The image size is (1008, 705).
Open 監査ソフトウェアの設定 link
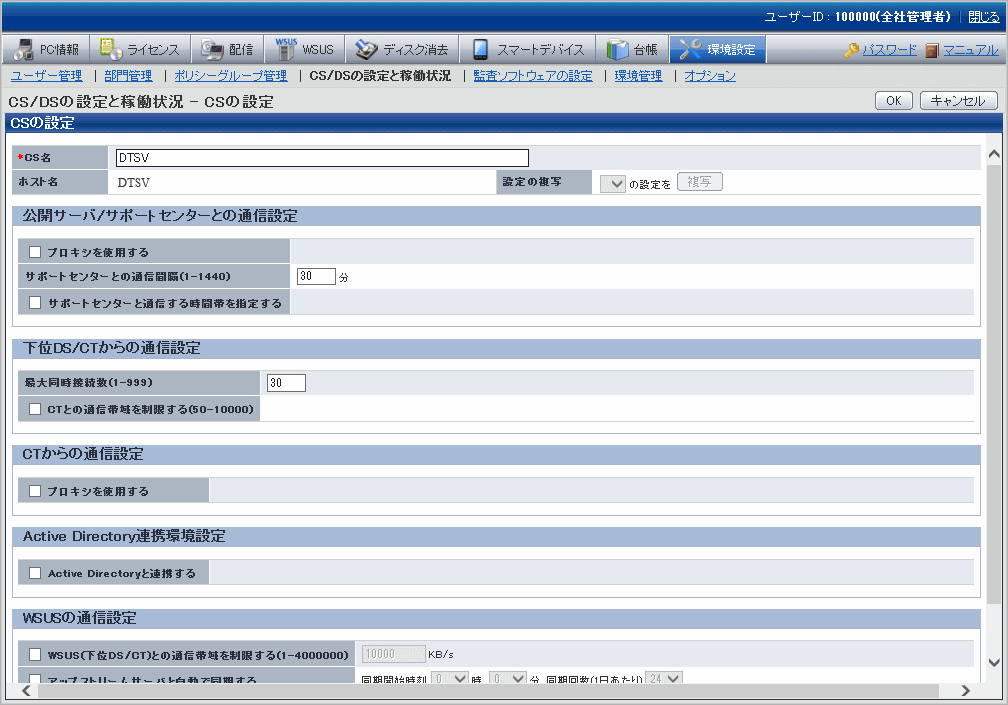coord(533,75)
